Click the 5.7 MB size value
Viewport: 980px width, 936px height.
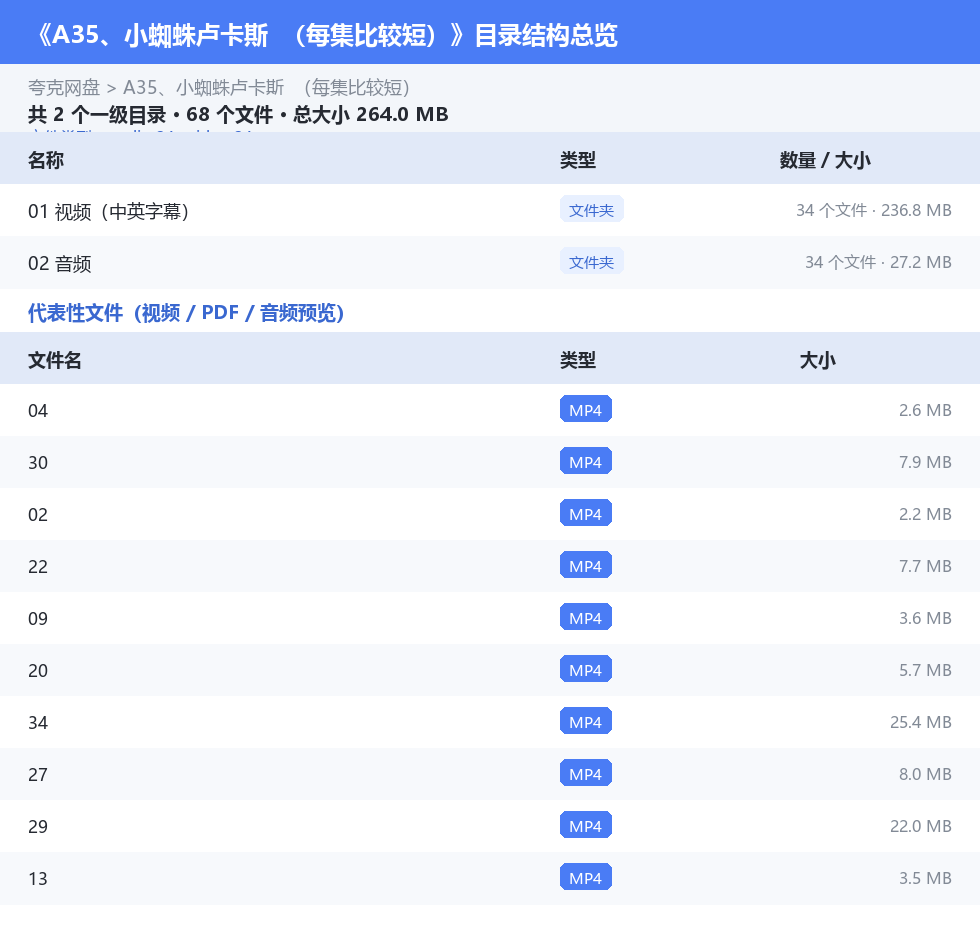coord(925,670)
